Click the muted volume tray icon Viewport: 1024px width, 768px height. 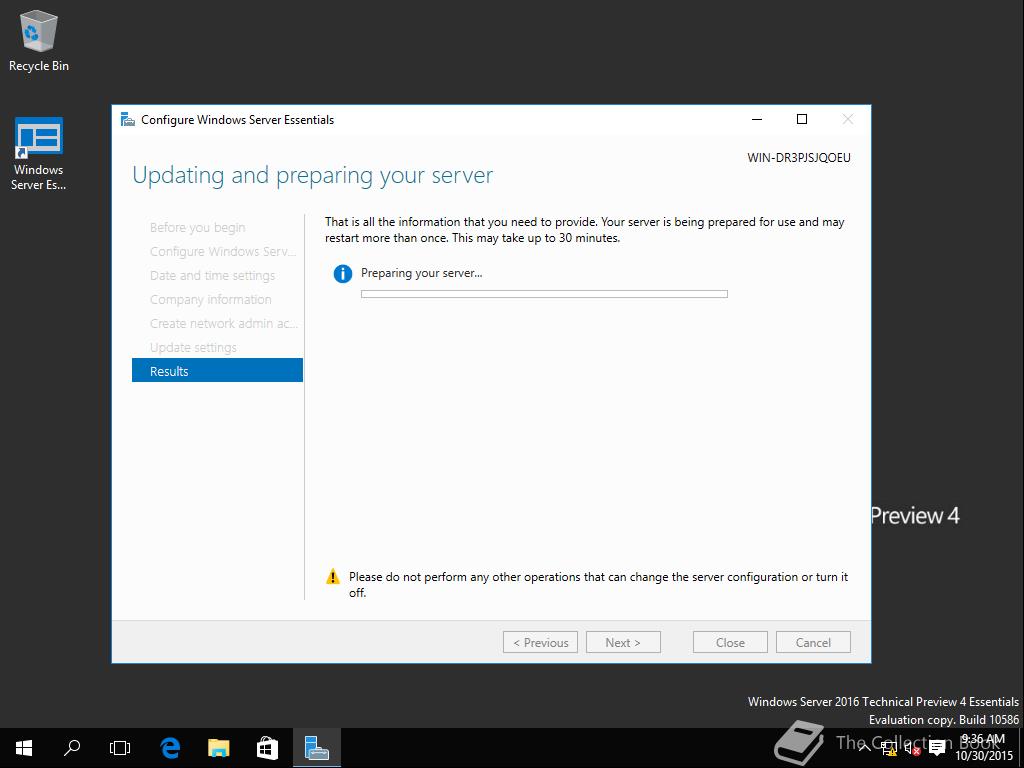tap(912, 748)
